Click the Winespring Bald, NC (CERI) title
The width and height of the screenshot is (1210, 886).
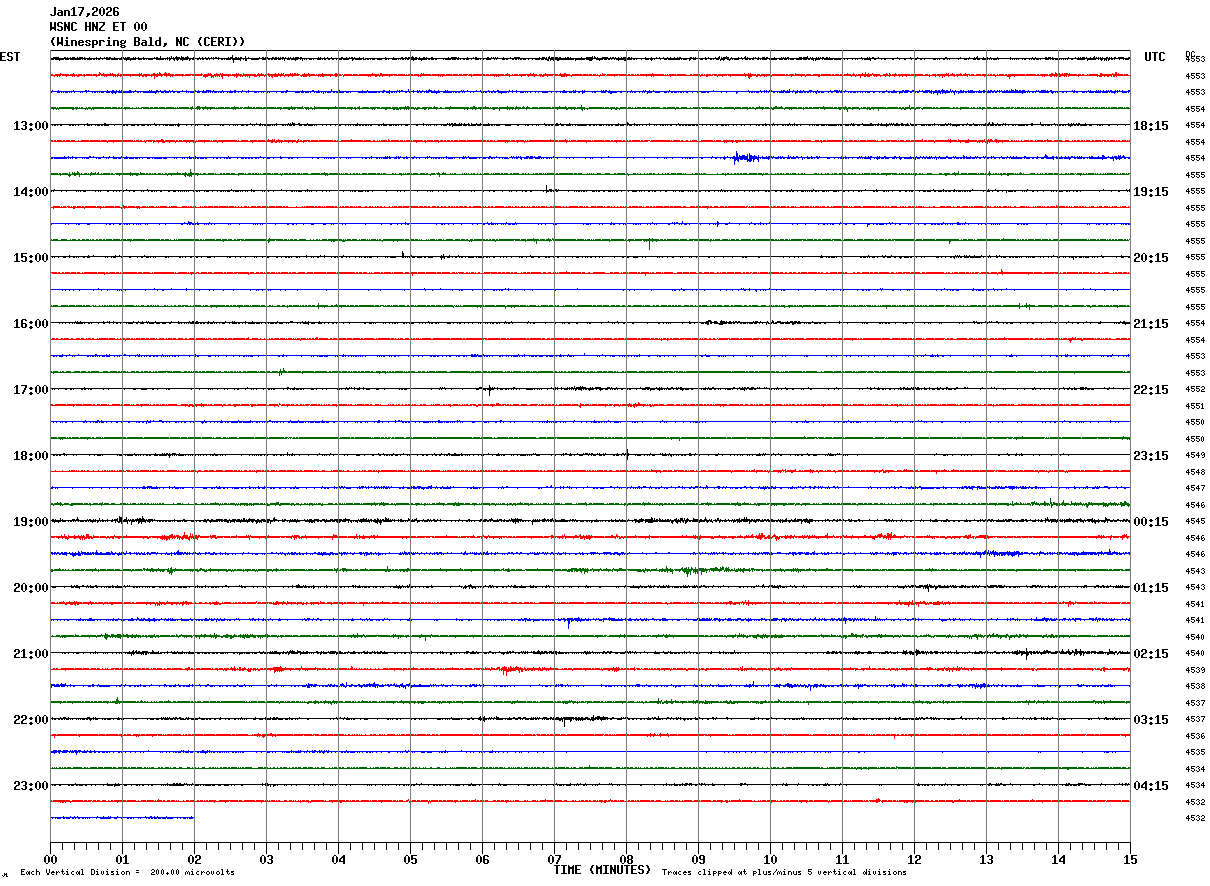click(x=147, y=42)
